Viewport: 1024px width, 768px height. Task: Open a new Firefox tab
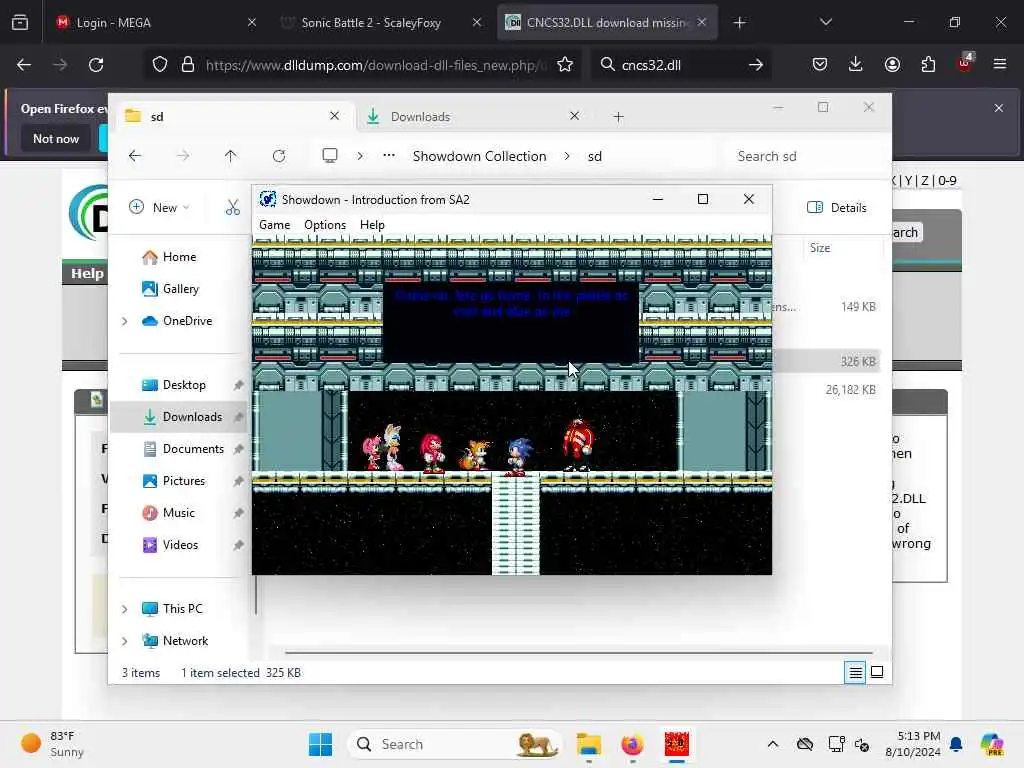tap(739, 23)
